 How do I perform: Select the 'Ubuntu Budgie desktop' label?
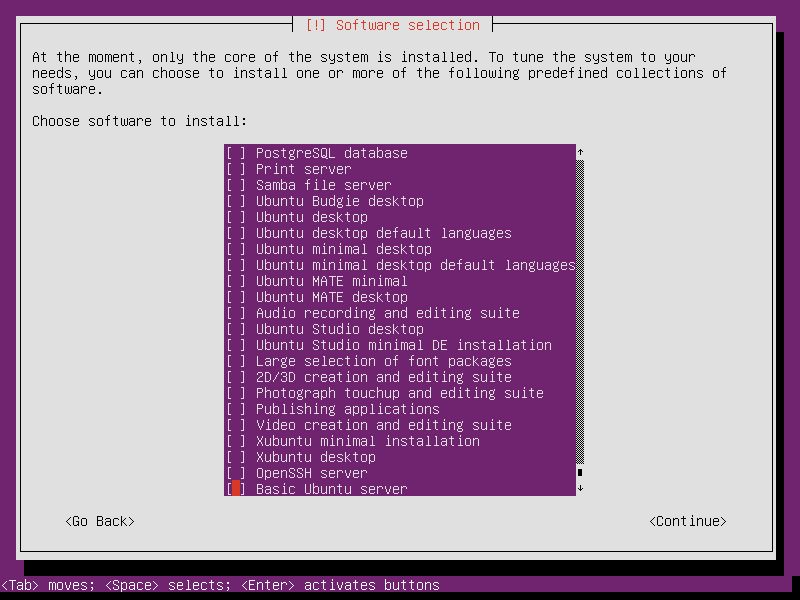[340, 201]
